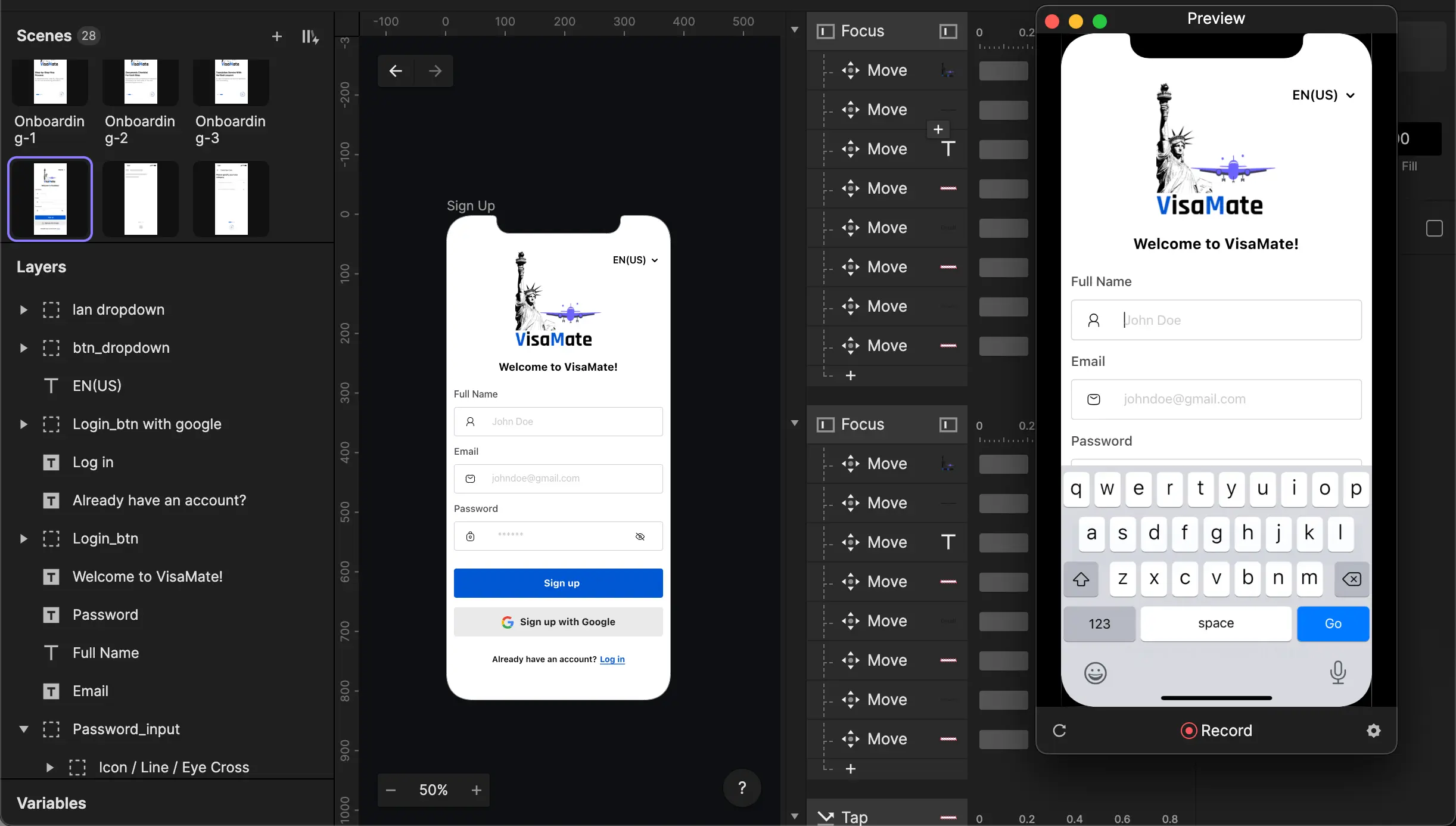The image size is (1456, 826).
Task: Click the Full Name John Doe field on canvas
Action: [x=558, y=421]
